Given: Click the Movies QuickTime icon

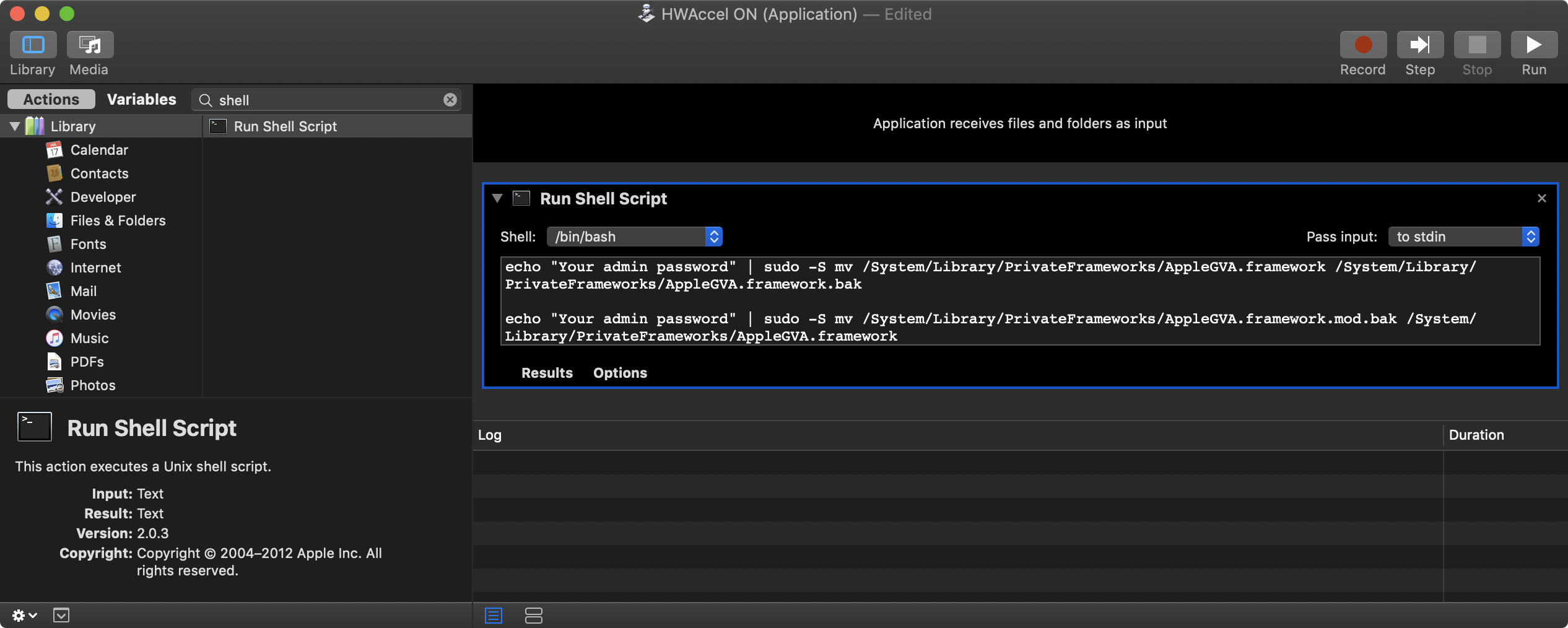Looking at the screenshot, I should [x=54, y=315].
